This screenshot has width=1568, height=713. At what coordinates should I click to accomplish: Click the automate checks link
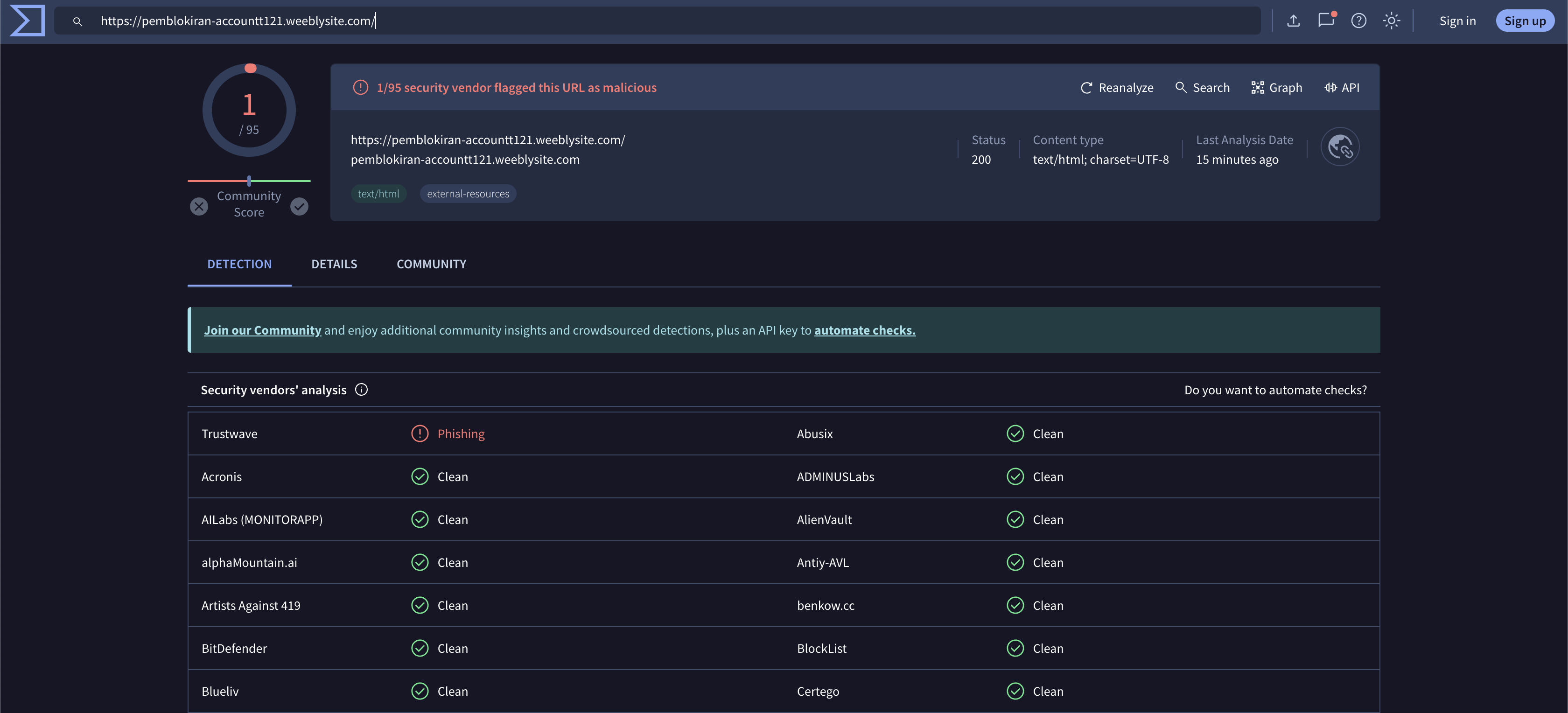[865, 330]
